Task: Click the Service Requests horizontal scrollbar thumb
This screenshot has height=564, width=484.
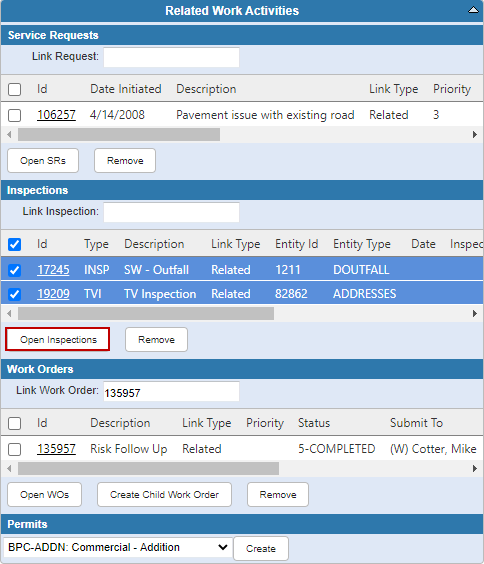Action: pos(119,135)
